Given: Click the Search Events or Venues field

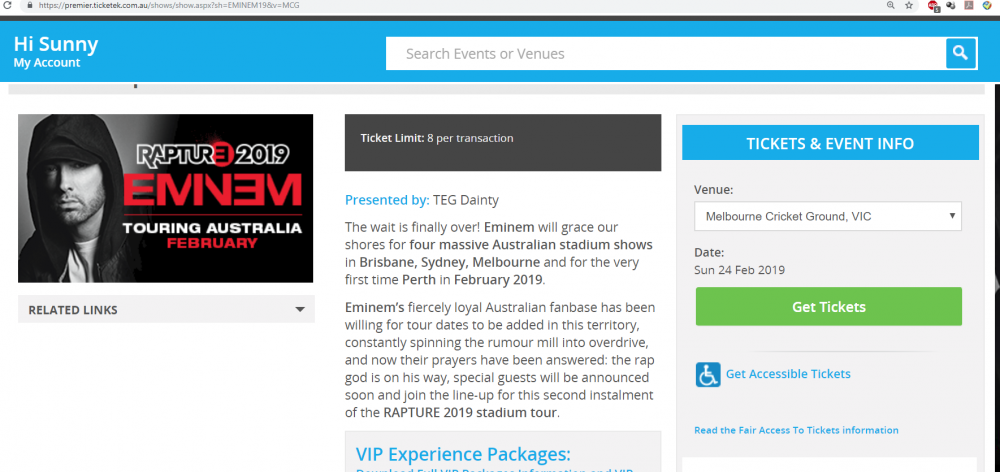Looking at the screenshot, I should (x=665, y=54).
